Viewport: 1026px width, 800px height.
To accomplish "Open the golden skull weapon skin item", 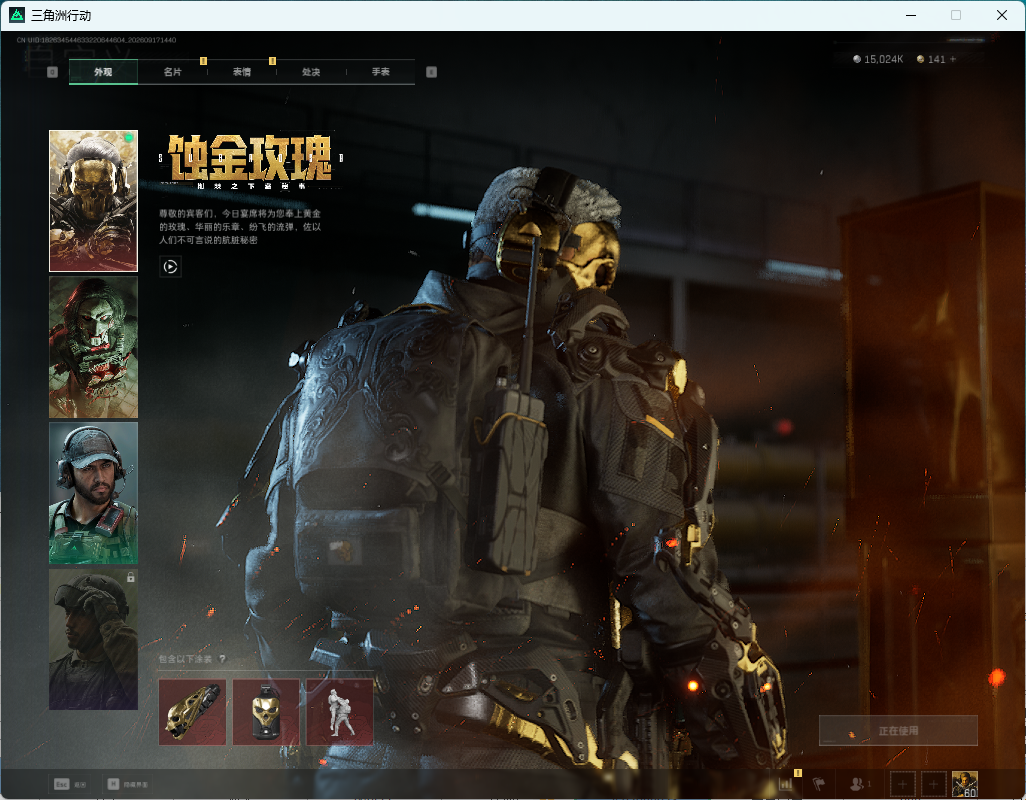I will pos(192,712).
